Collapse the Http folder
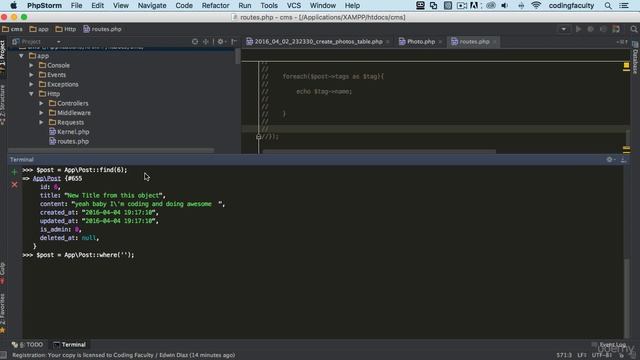The height and width of the screenshot is (360, 640). click(31, 94)
